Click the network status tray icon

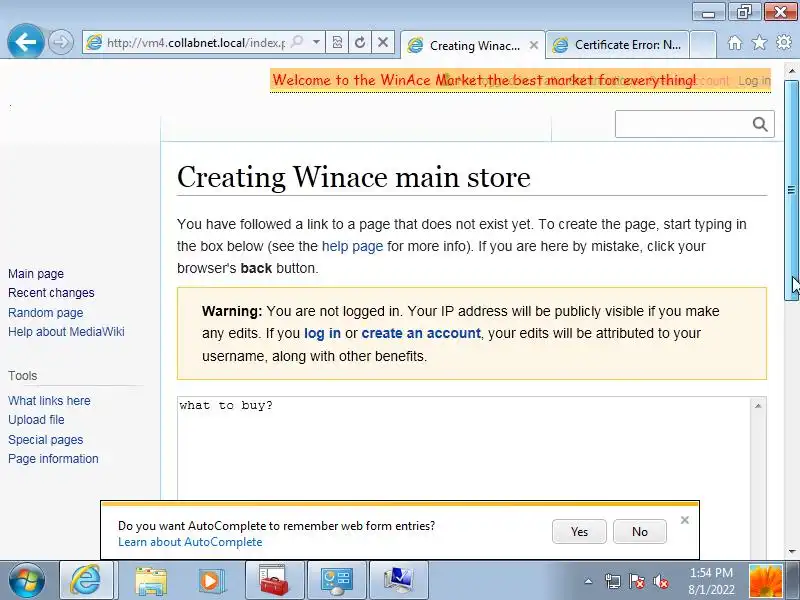click(x=612, y=582)
